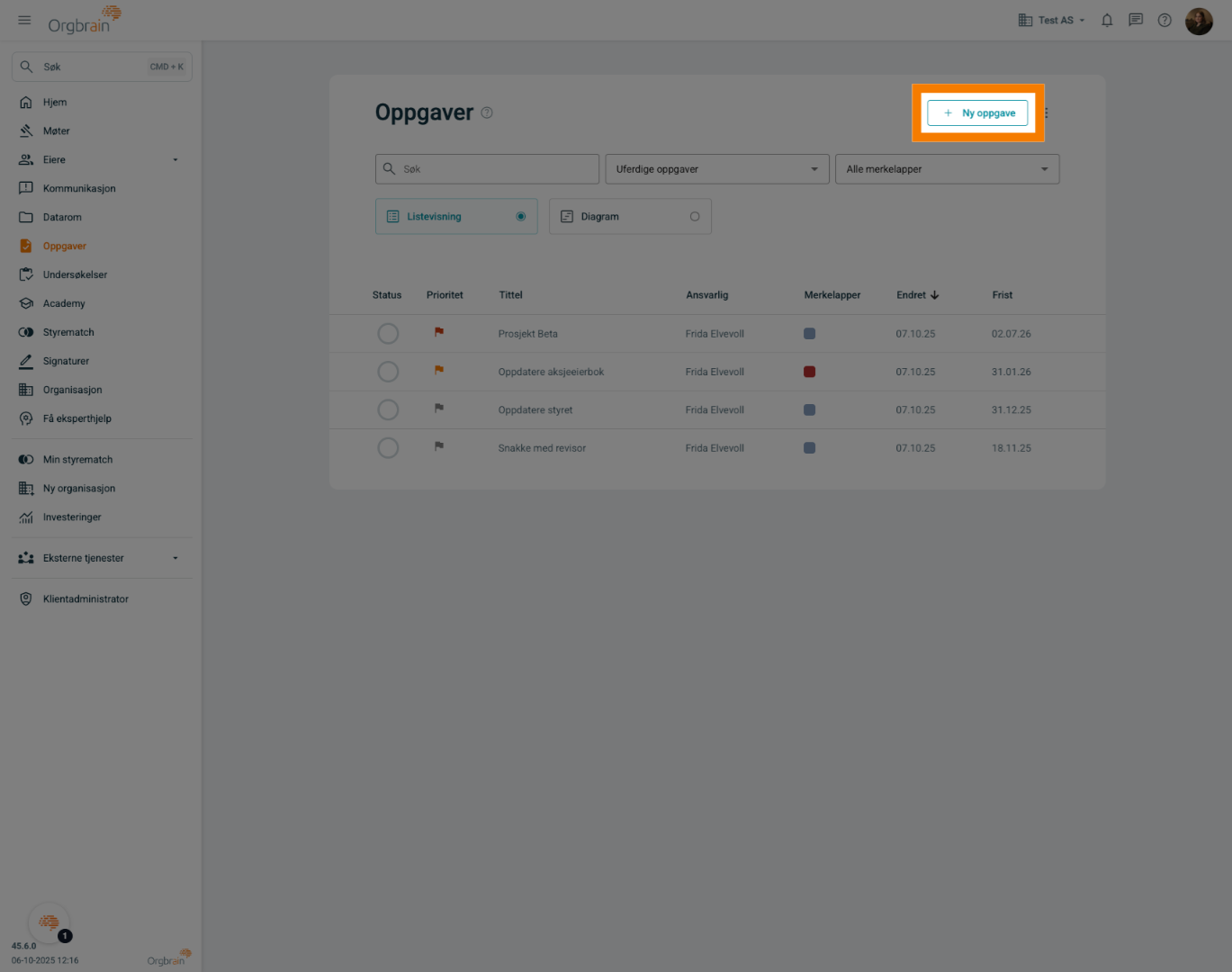This screenshot has width=1232, height=972.
Task: Open the Alle merkelapper dropdown
Action: (x=948, y=169)
